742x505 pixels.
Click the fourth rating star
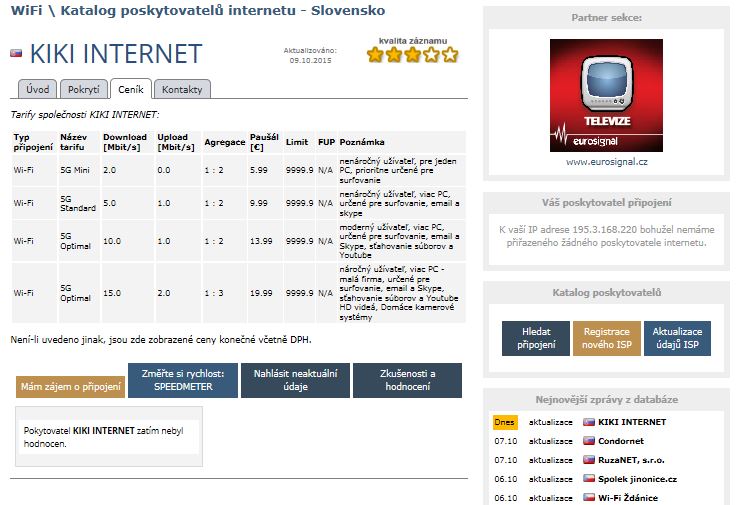coord(432,55)
